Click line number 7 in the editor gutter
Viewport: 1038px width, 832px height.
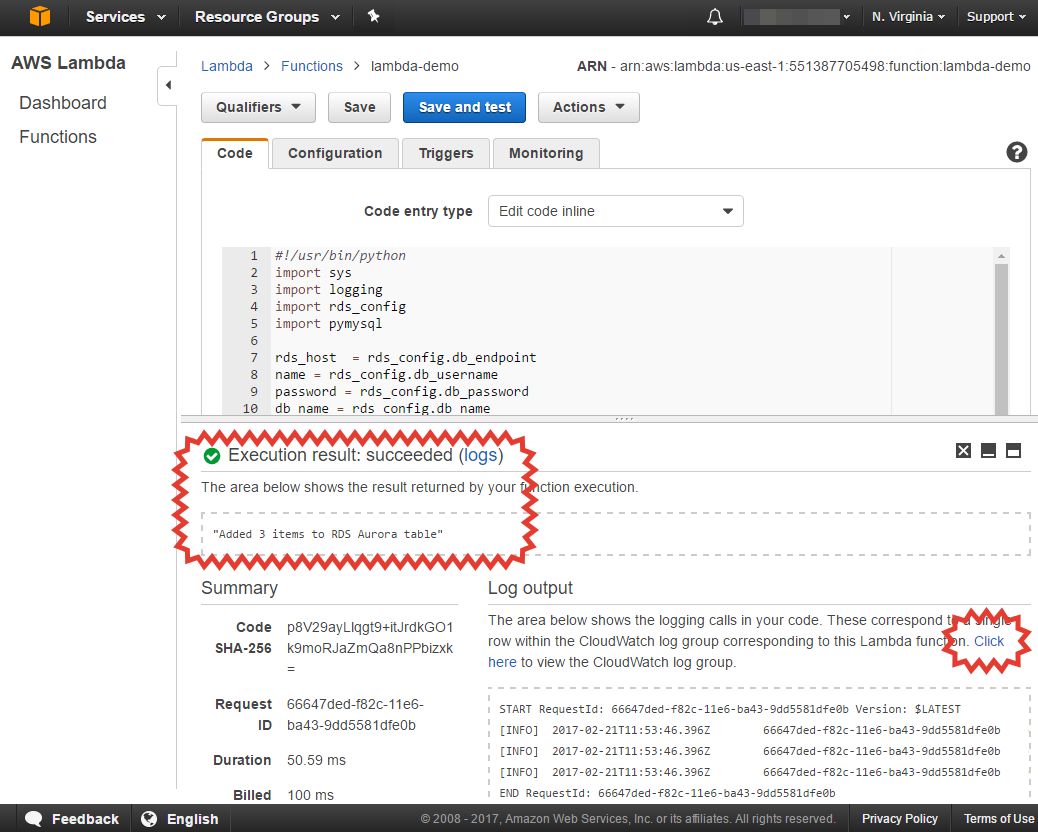coord(254,357)
